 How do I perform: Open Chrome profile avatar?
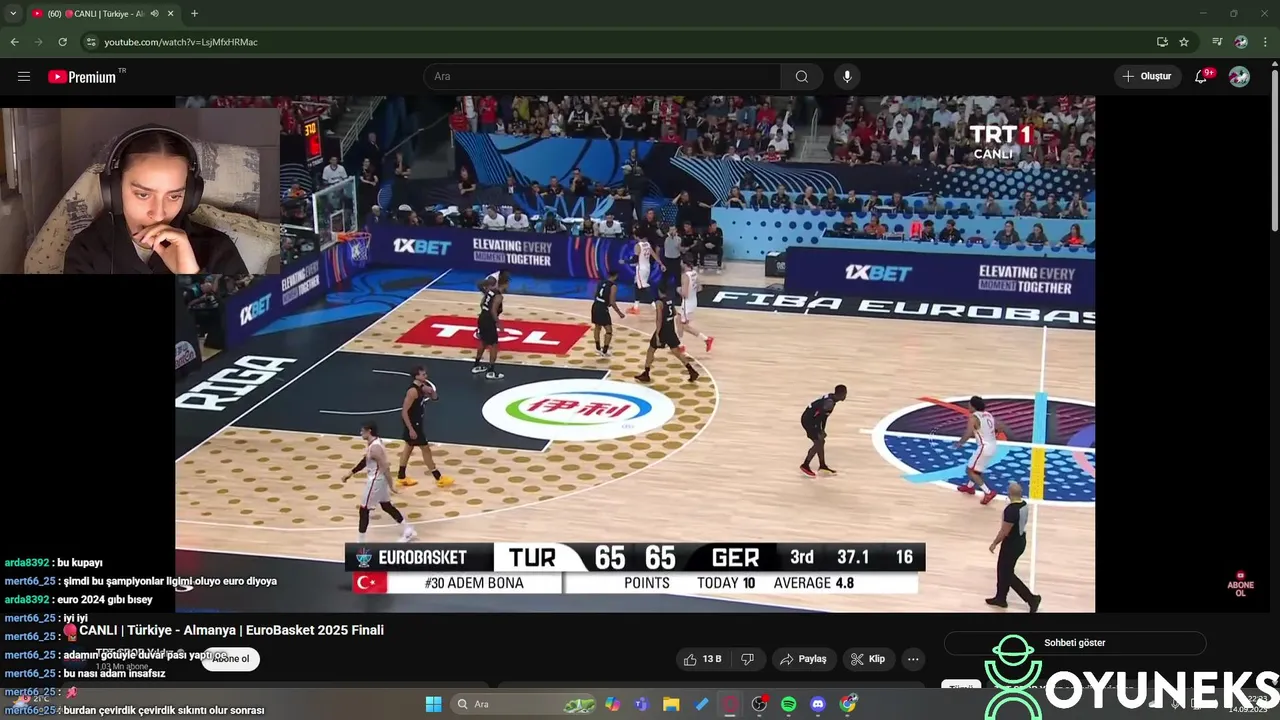pos(1241,42)
